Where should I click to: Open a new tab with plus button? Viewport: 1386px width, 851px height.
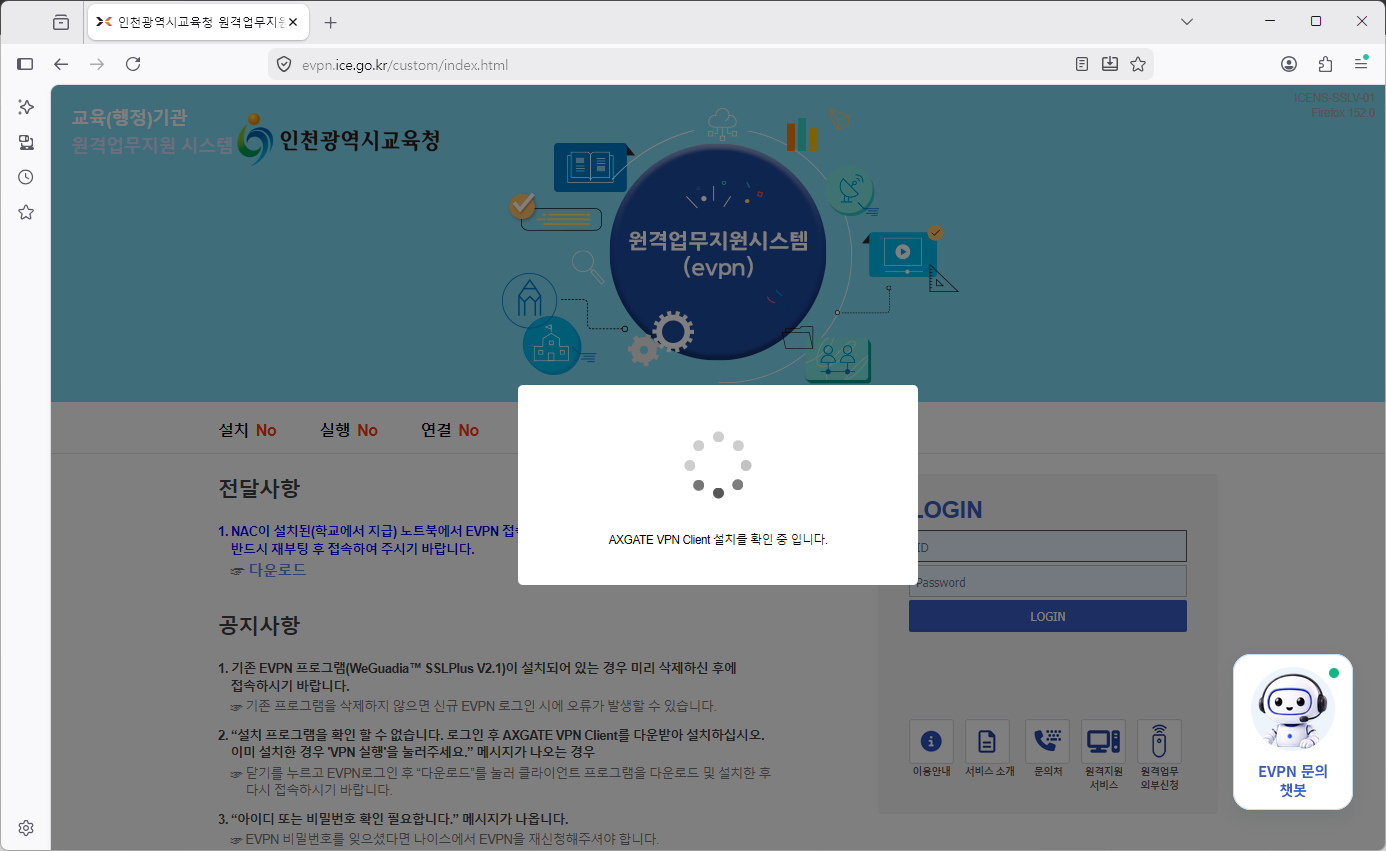[x=331, y=22]
